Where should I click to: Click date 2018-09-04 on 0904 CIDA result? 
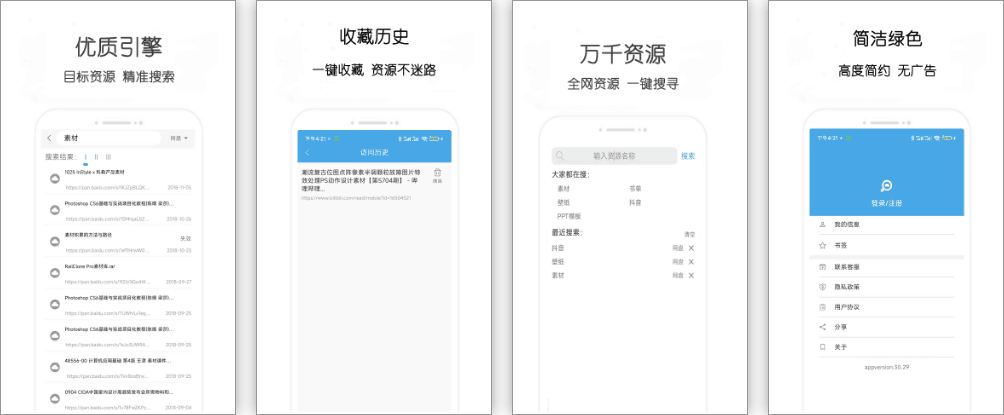tap(179, 407)
